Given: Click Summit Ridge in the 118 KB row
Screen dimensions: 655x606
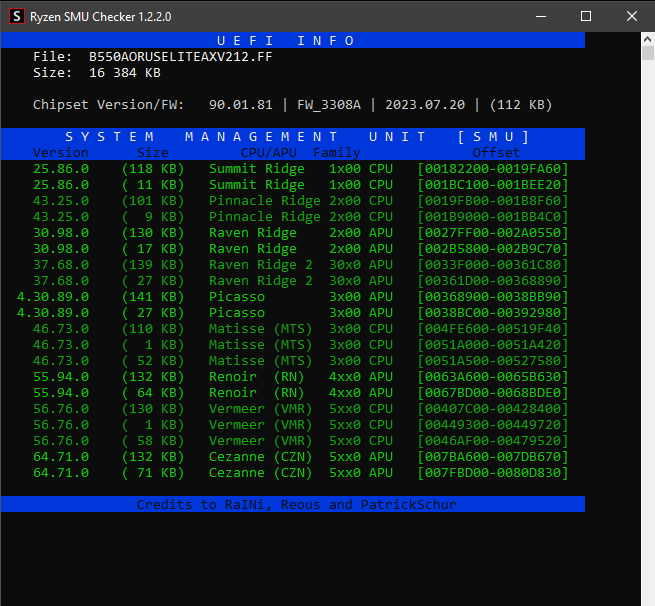Looking at the screenshot, I should pyautogui.click(x=257, y=169).
